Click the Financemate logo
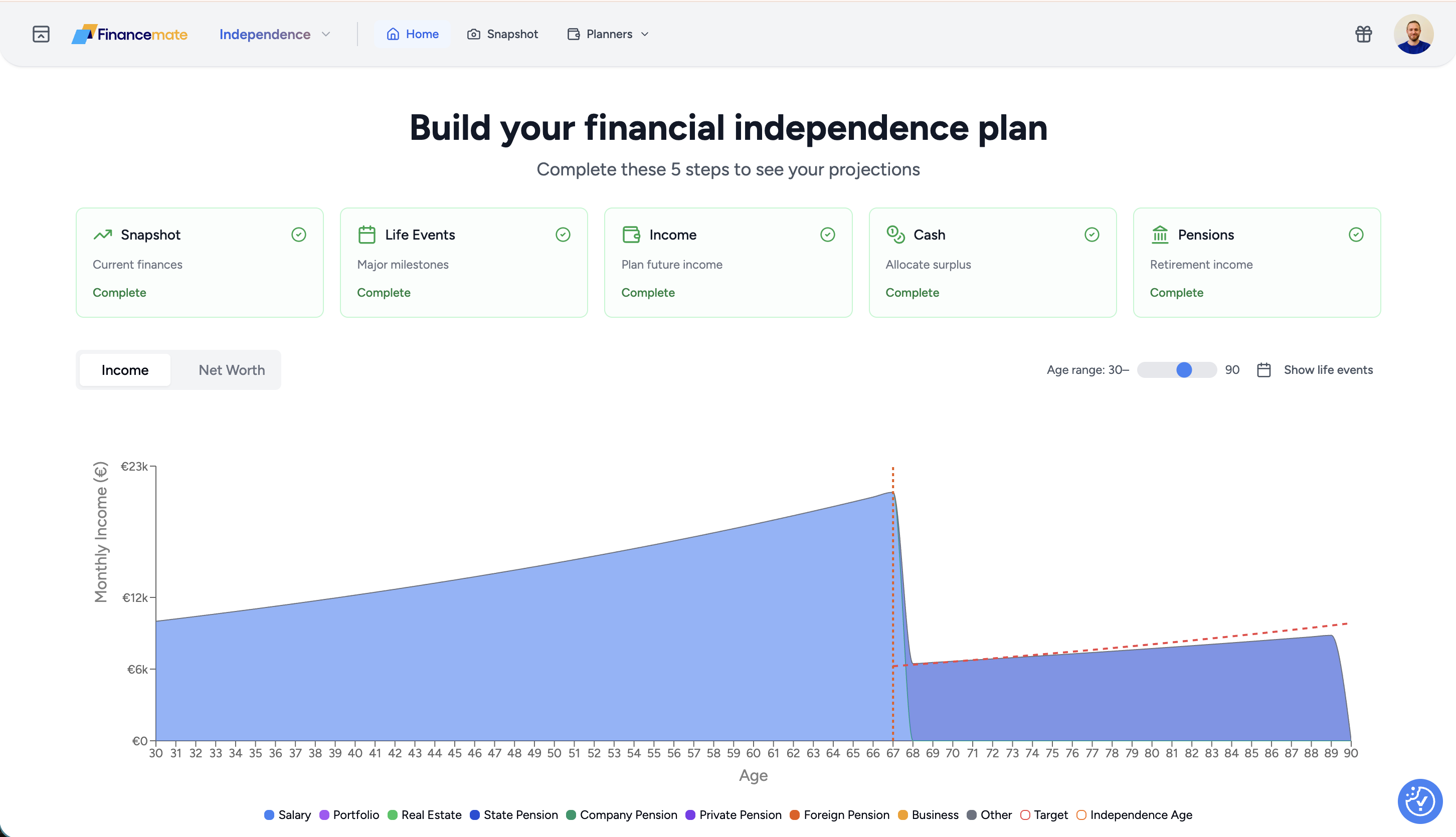 click(x=130, y=34)
